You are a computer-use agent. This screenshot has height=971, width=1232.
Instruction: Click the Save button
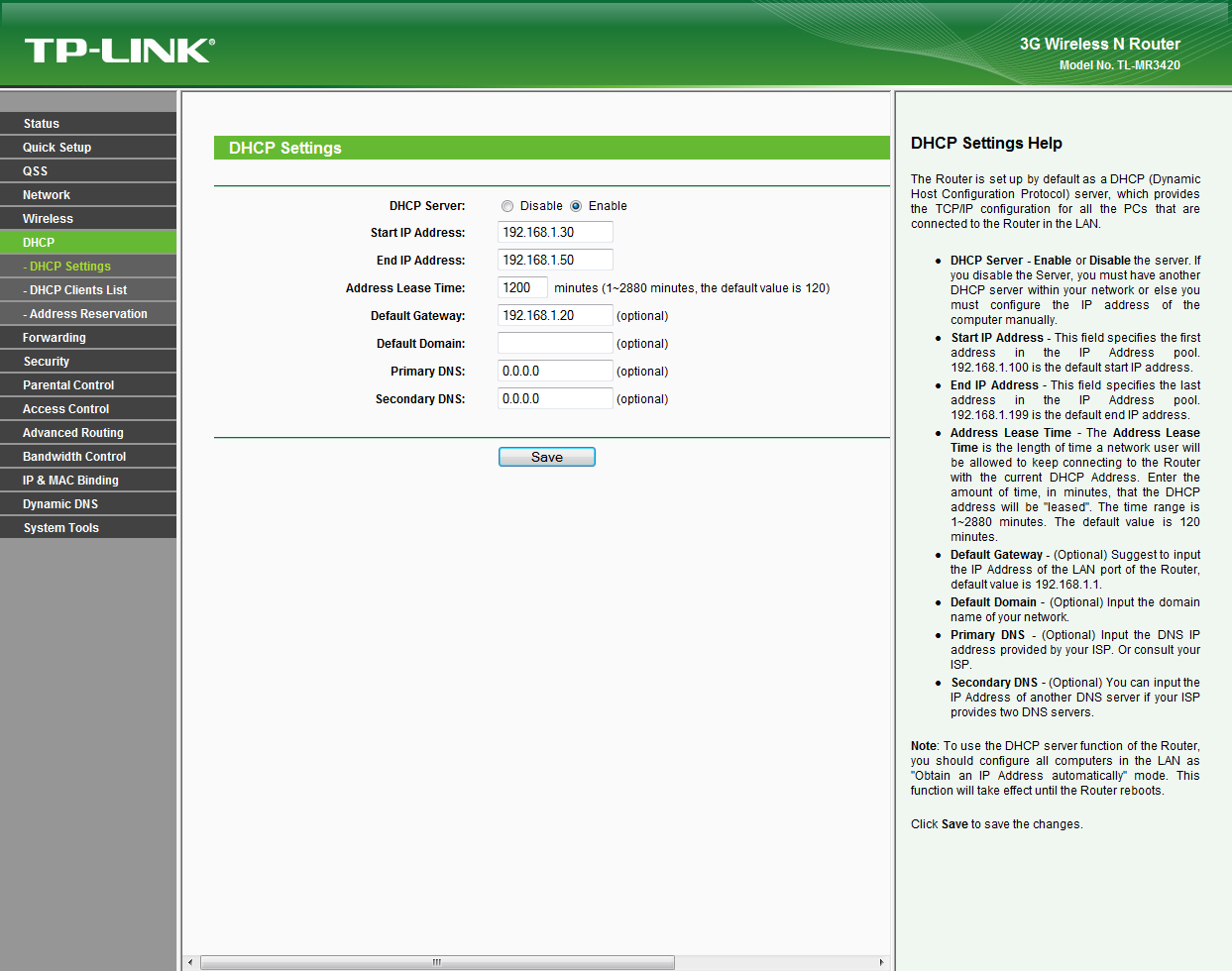547,457
